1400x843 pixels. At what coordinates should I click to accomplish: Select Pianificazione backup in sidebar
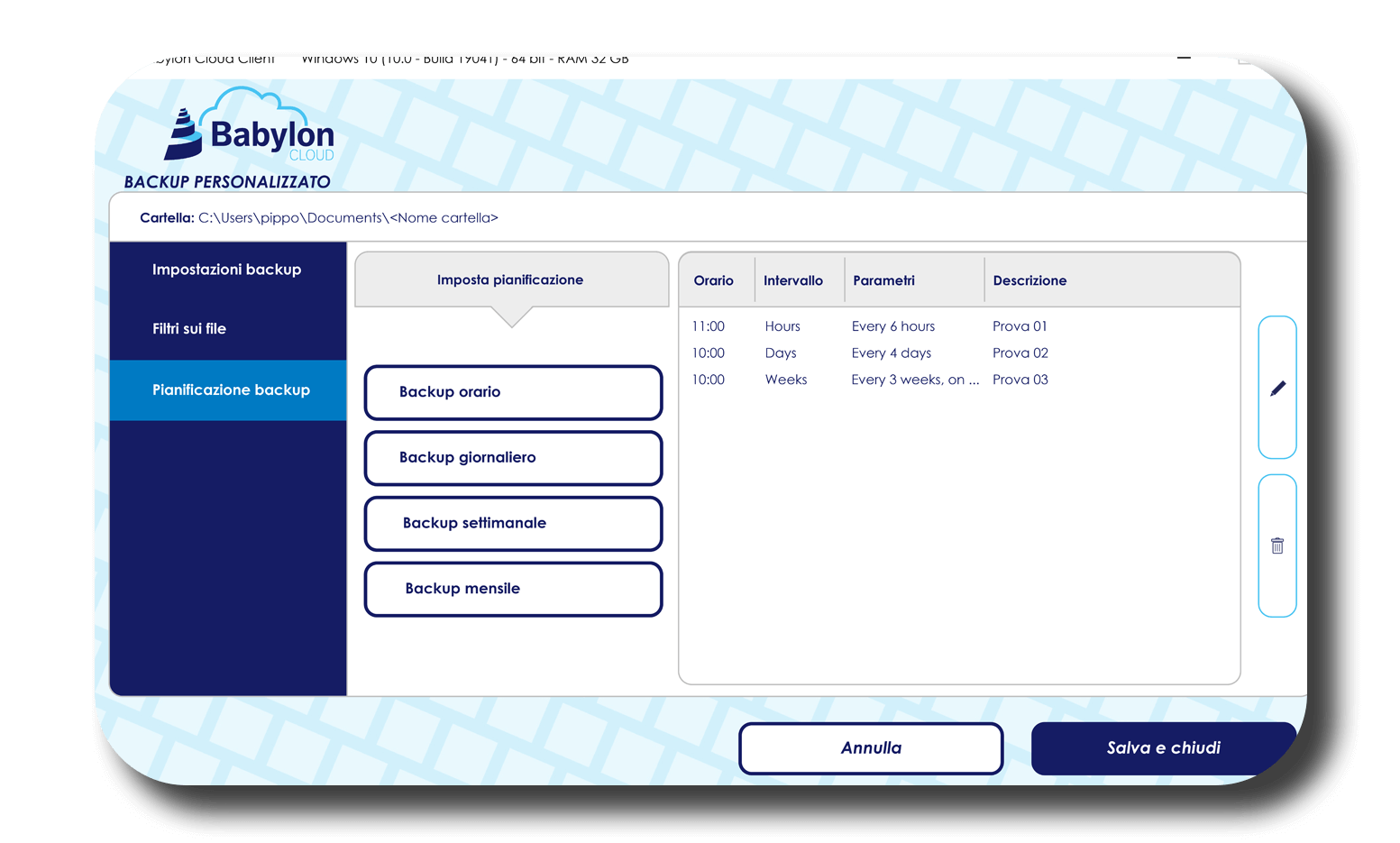pos(230,390)
